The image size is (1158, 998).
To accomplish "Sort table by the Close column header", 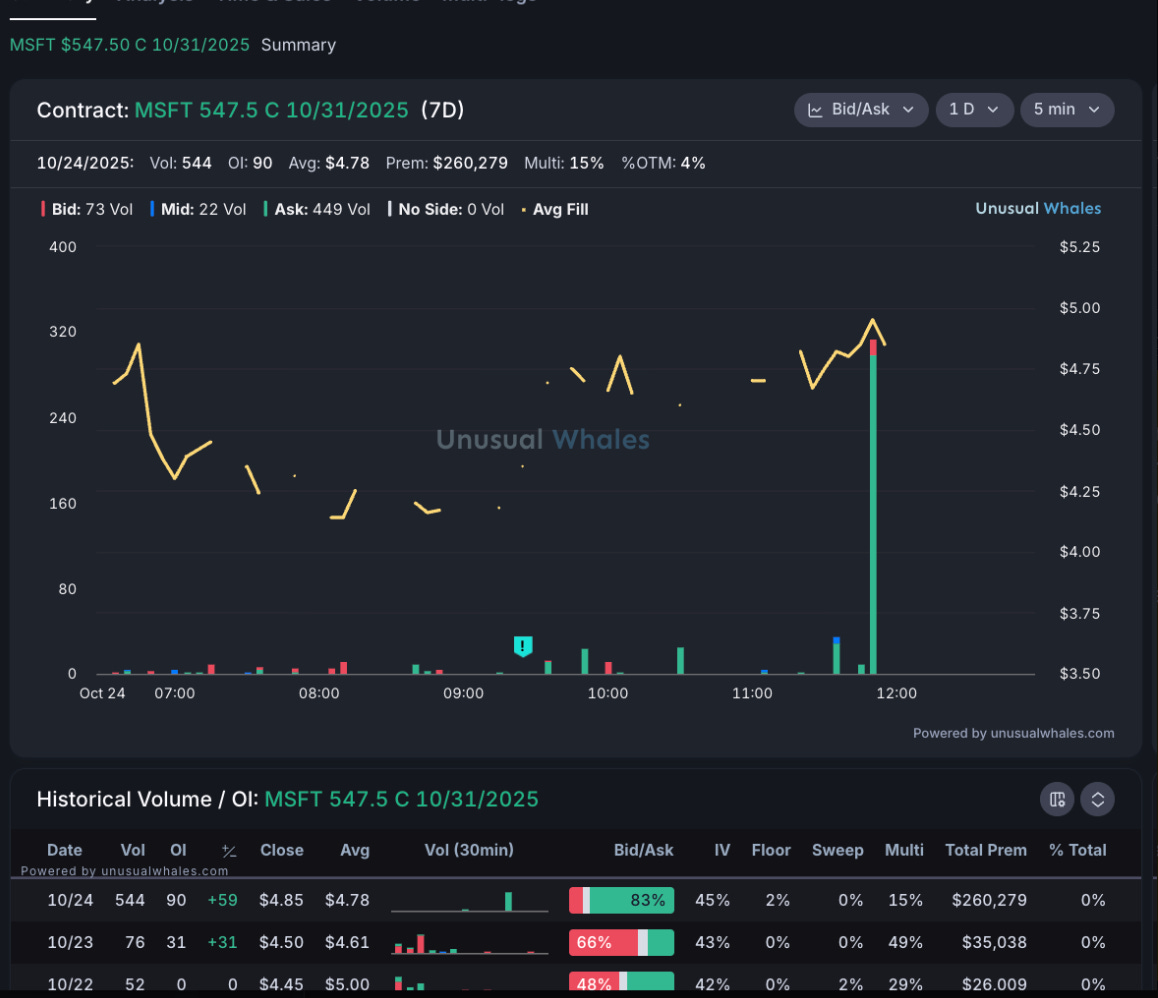I will coord(281,850).
